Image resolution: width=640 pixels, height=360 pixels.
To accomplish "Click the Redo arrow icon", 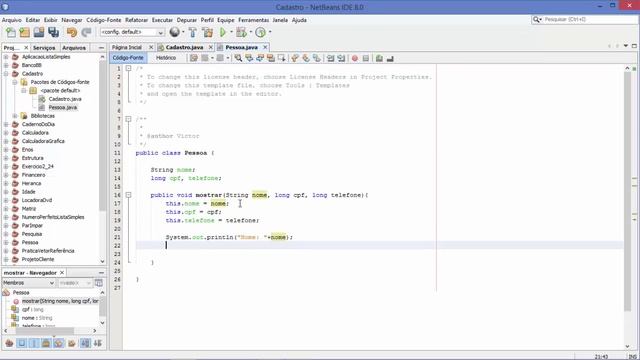I will 86,32.
